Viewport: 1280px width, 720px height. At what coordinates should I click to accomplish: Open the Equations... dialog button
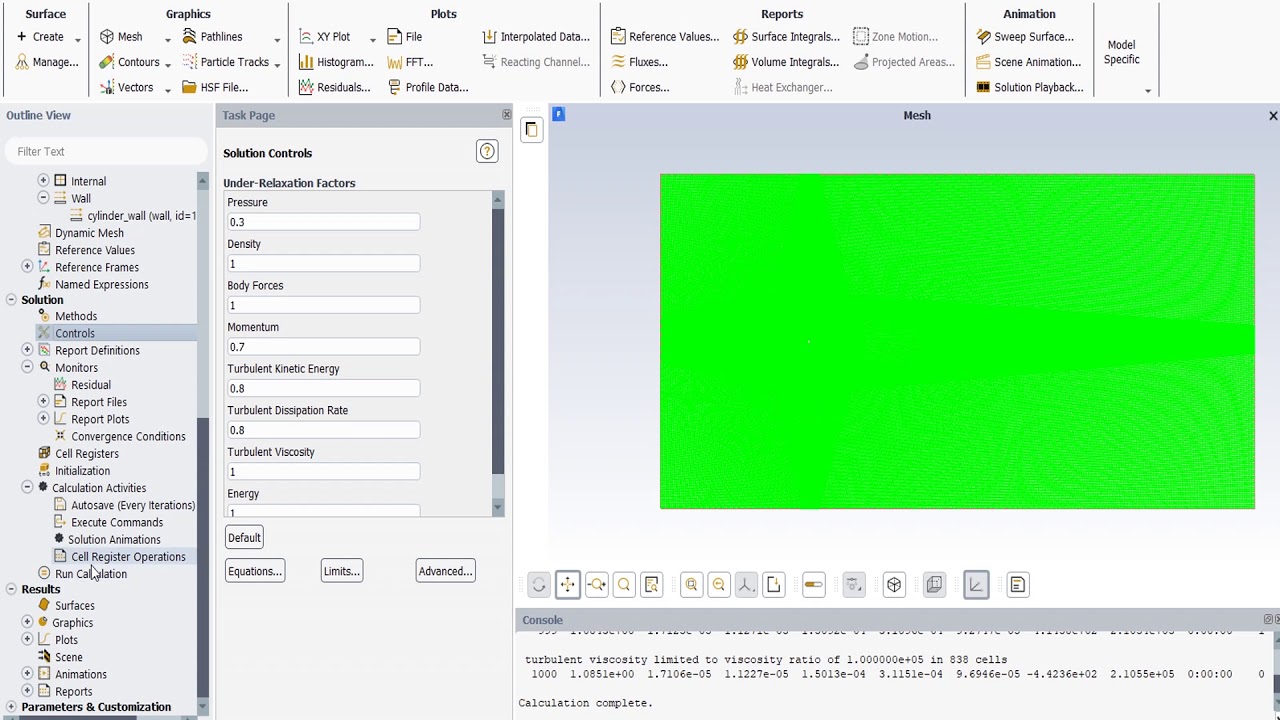coord(255,571)
